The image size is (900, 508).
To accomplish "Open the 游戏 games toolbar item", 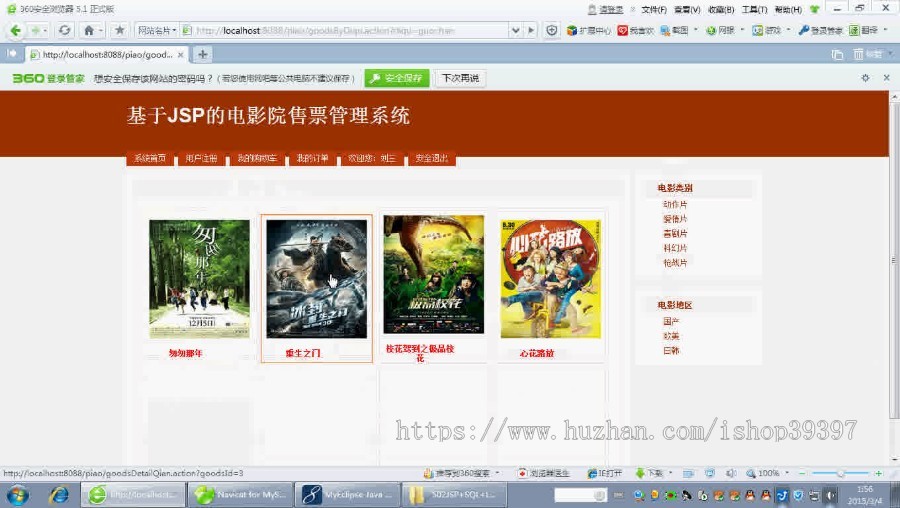I will (766, 30).
